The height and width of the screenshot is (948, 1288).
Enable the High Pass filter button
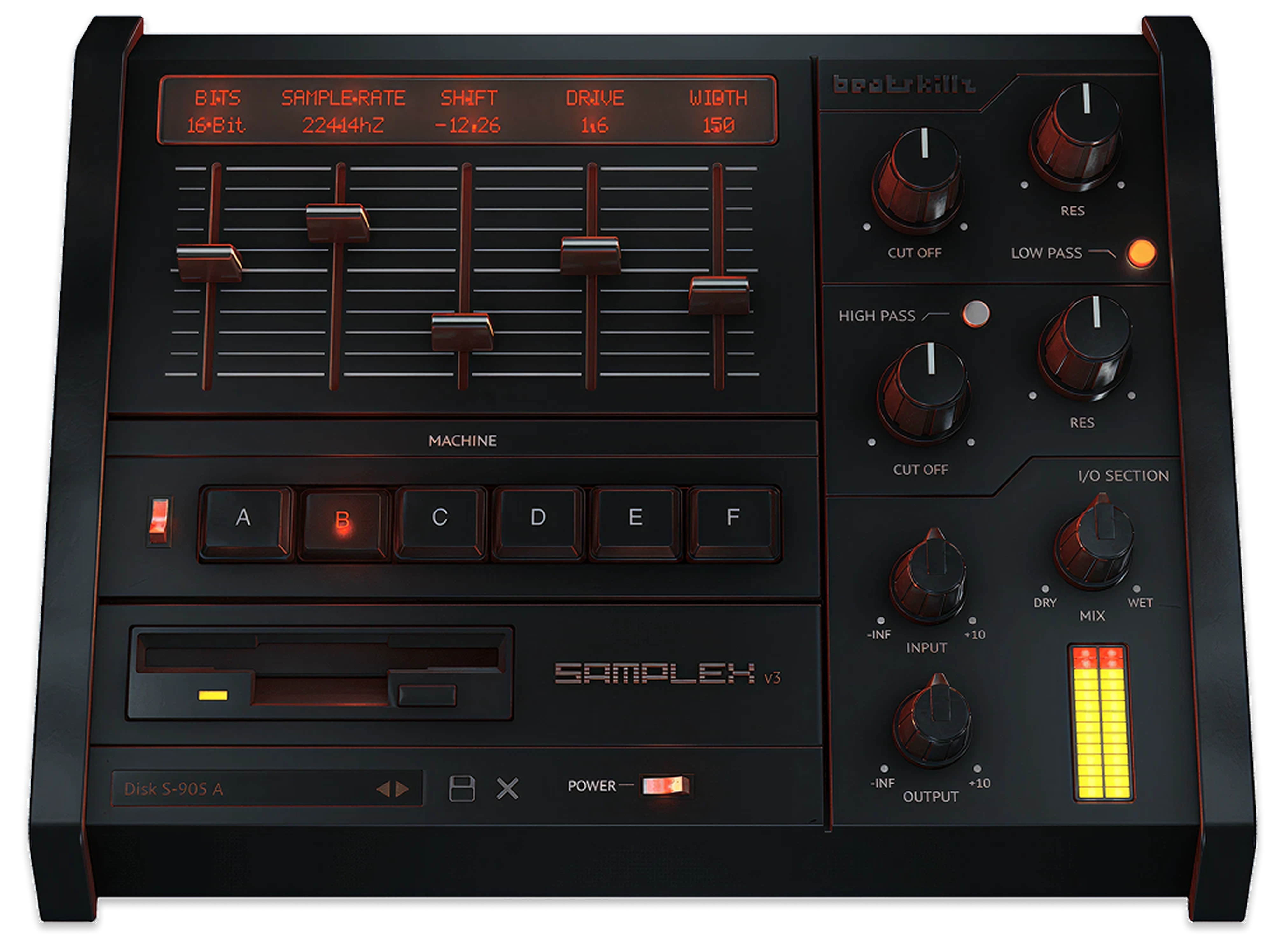pos(976,313)
